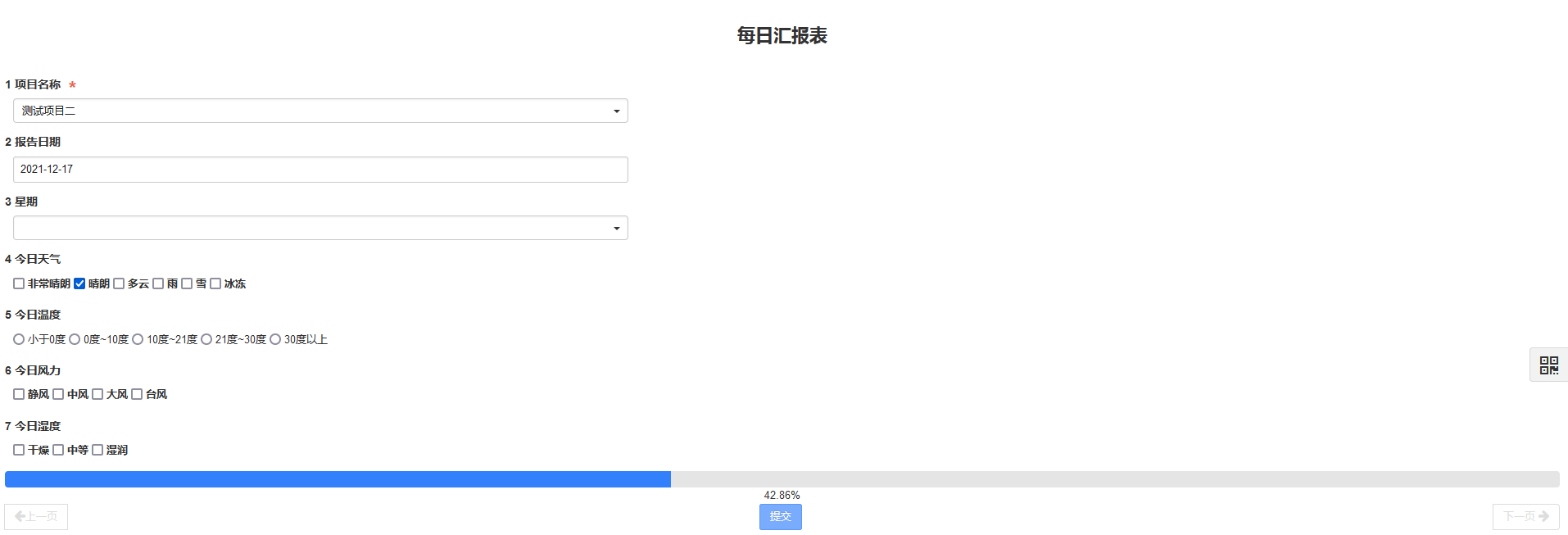The image size is (1568, 535).
Task: Open the 星期 weekday dropdown
Action: tap(320, 228)
